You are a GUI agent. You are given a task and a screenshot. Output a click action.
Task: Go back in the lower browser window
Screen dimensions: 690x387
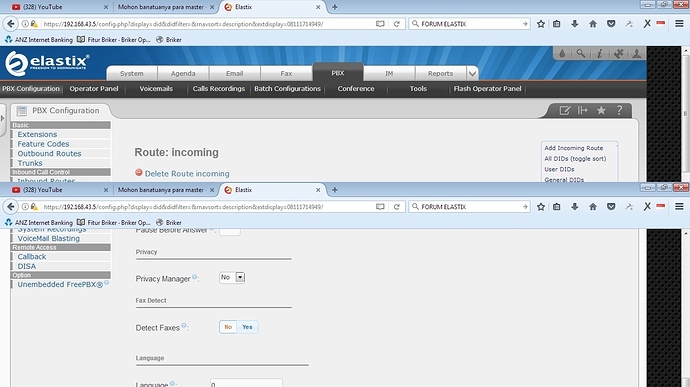click(11, 206)
